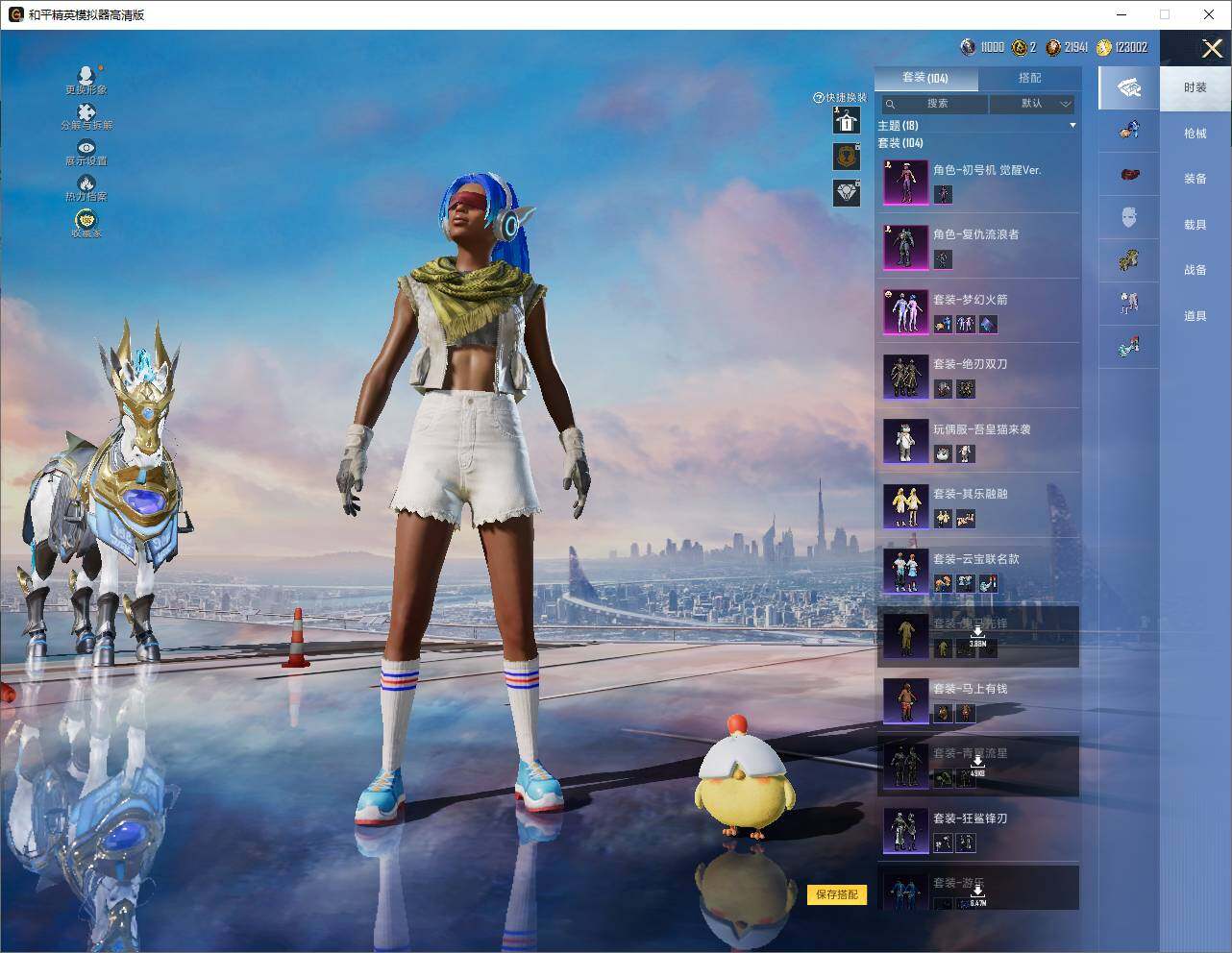Switch to 搭配 tab
The height and width of the screenshot is (953, 1232).
[1029, 78]
